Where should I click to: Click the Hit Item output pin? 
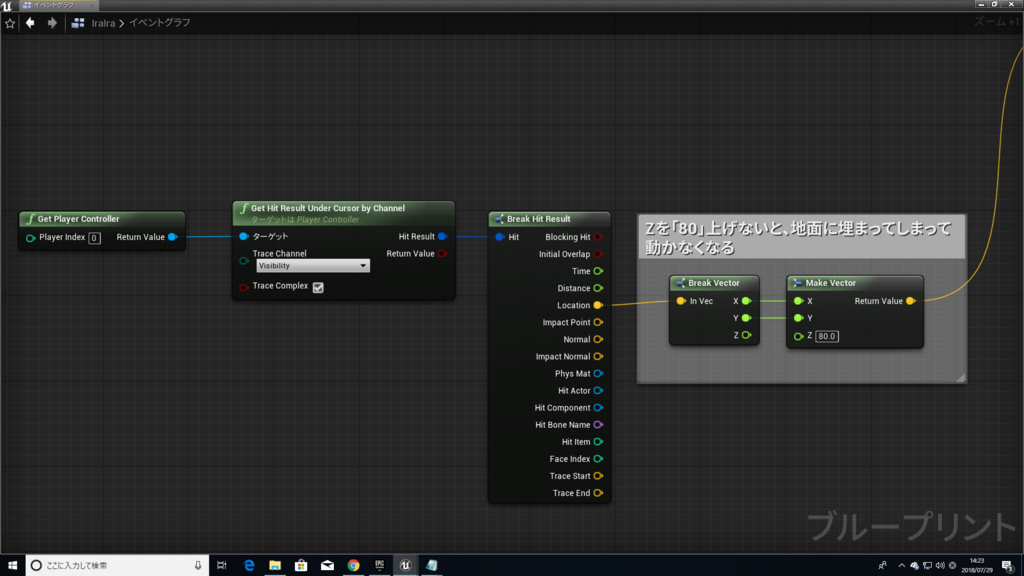coord(598,442)
